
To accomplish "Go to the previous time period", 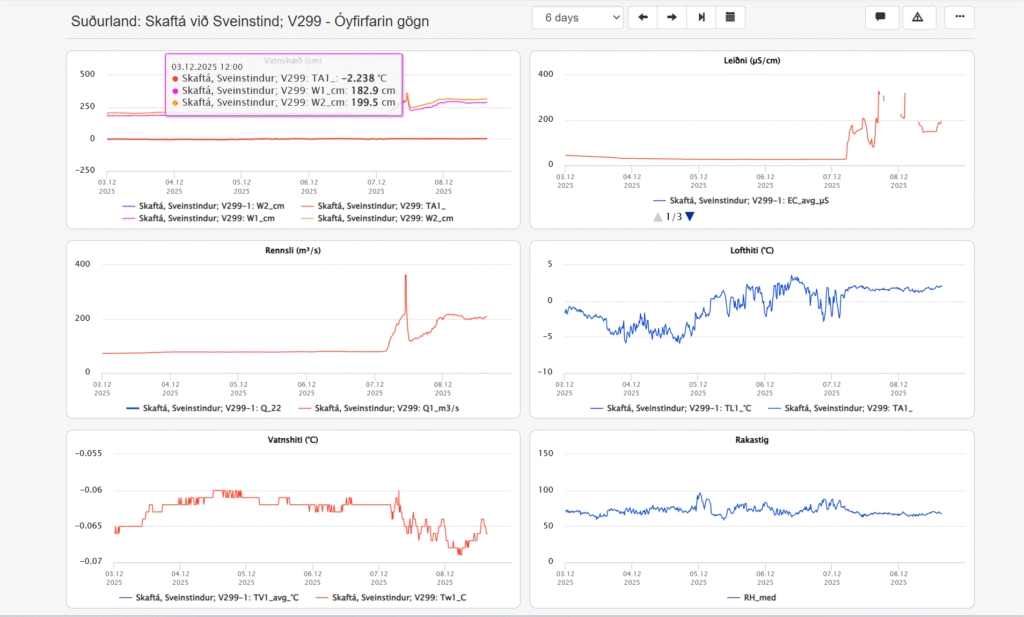I will point(642,17).
